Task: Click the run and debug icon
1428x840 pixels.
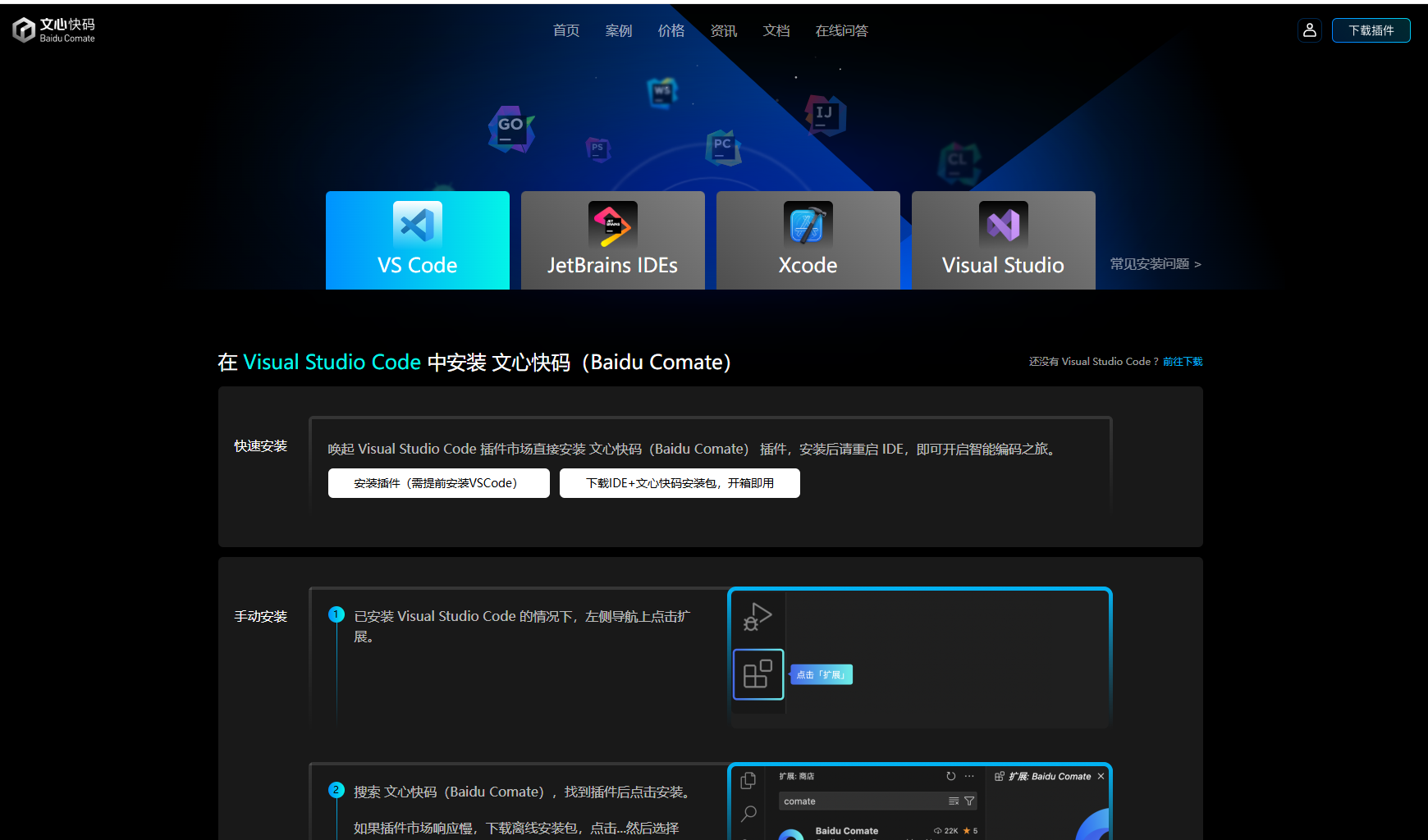Action: [757, 617]
